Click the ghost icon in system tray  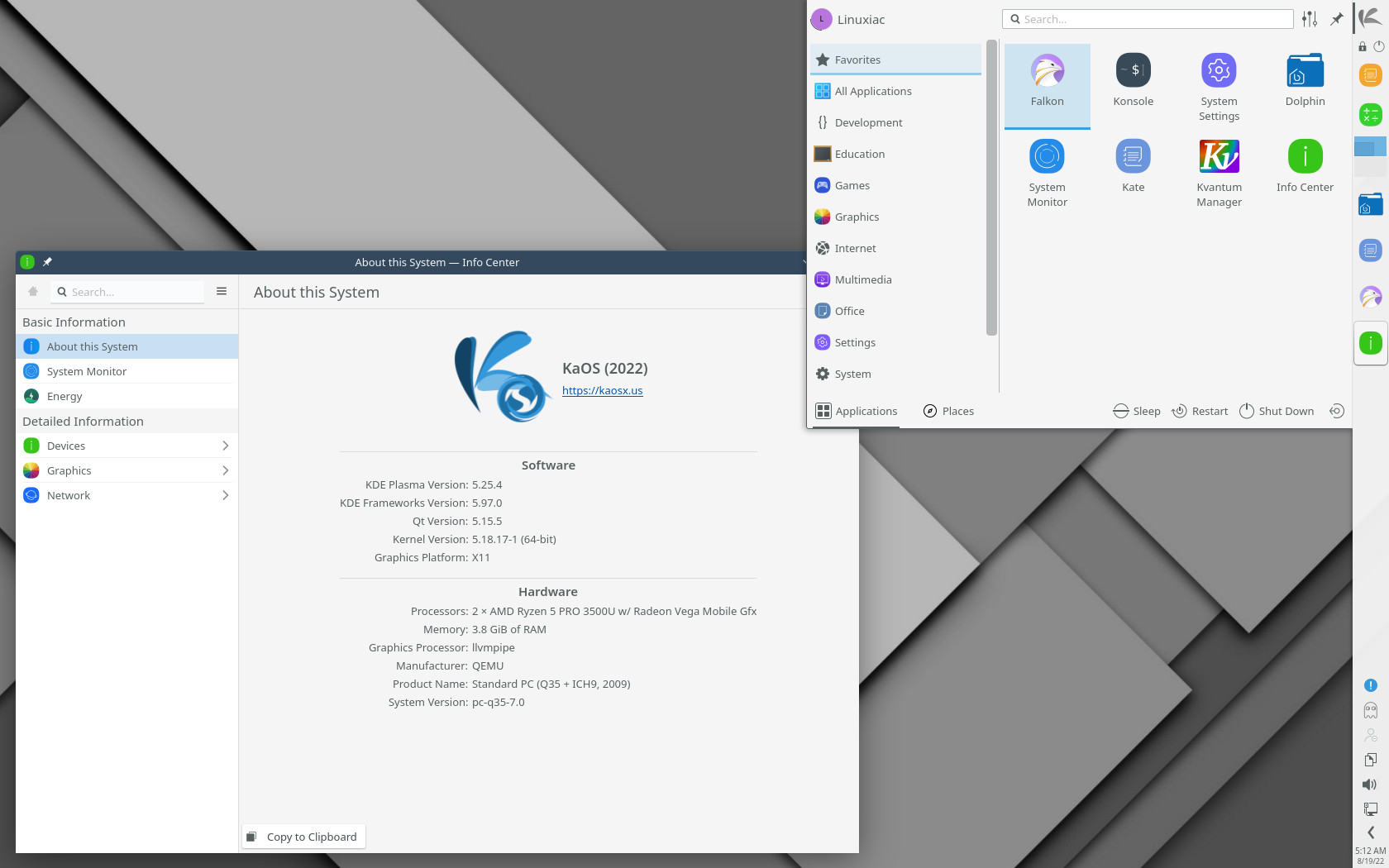click(1370, 710)
